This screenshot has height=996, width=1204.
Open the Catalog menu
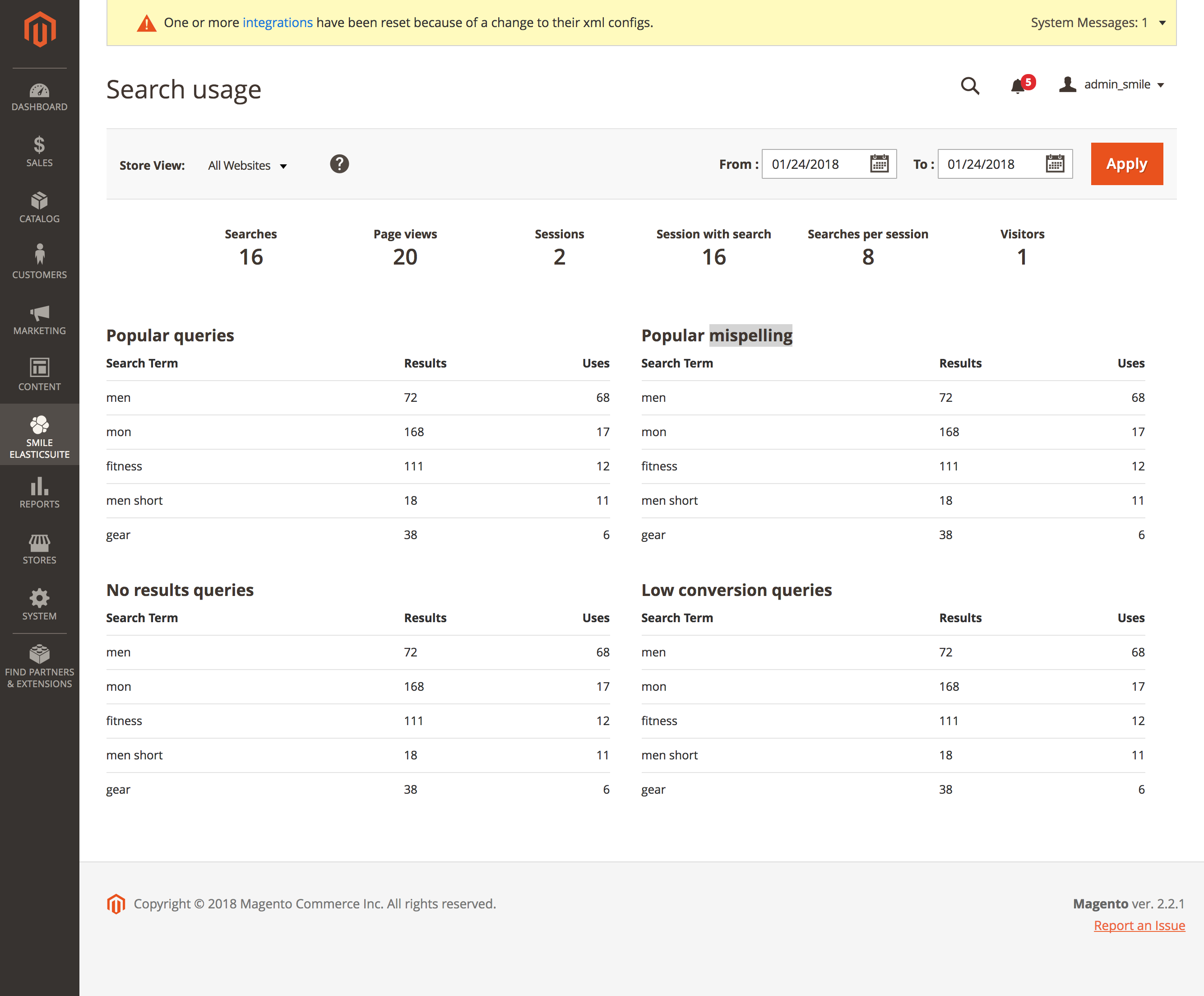[40, 208]
